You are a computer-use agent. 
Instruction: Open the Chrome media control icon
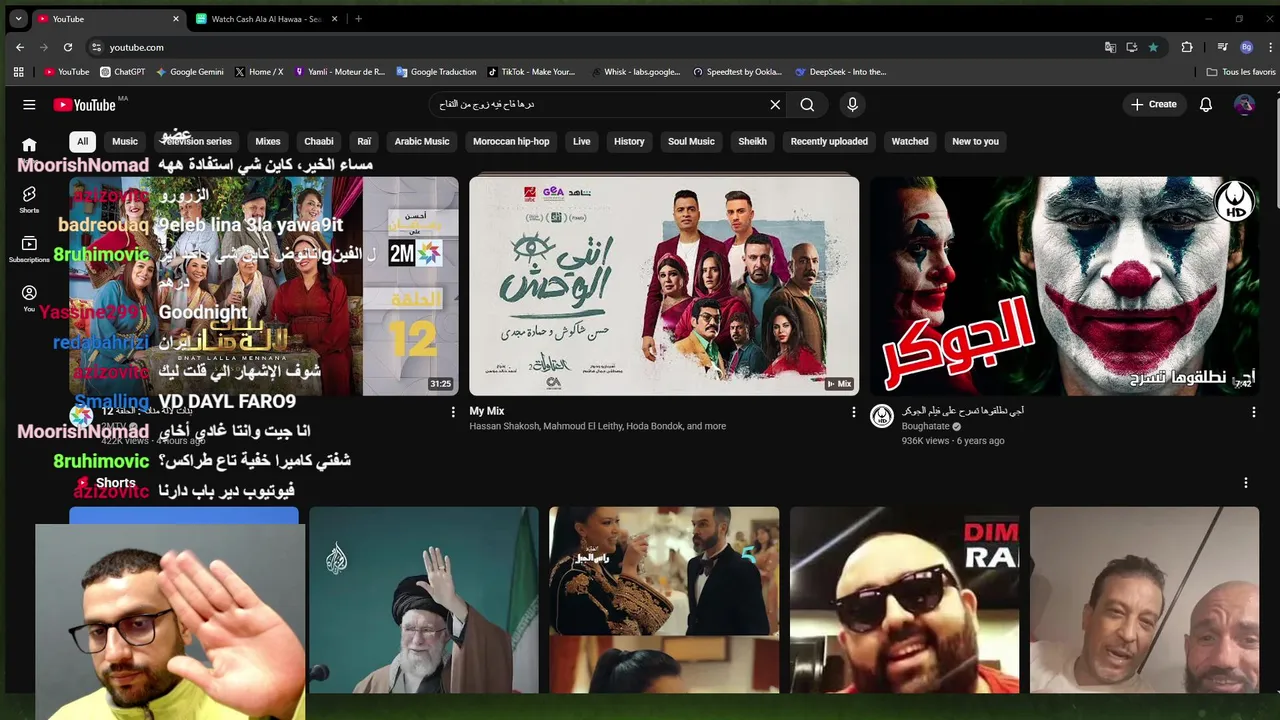click(x=1222, y=47)
